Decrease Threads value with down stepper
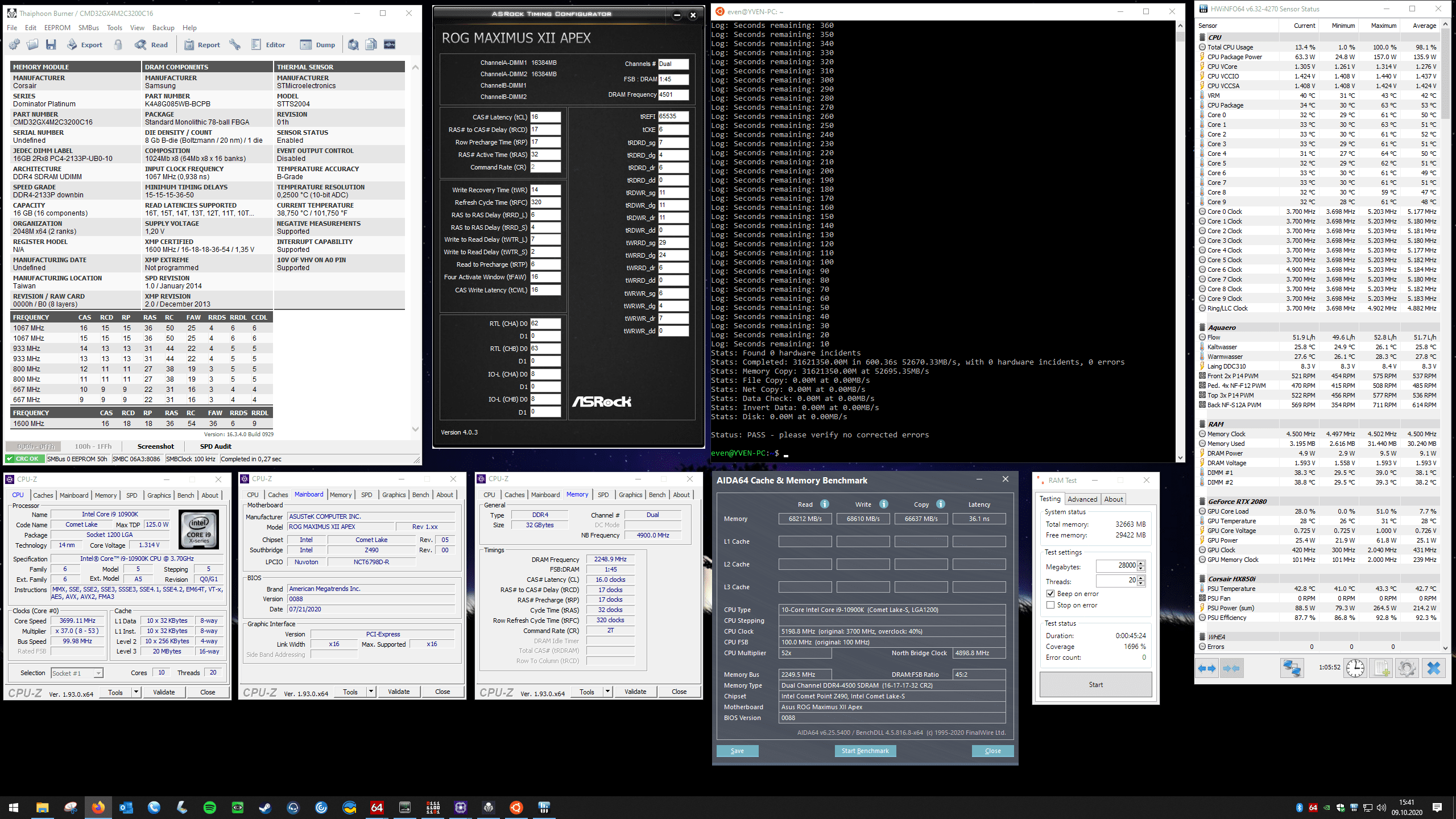This screenshot has width=1456, height=819. click(x=1141, y=584)
